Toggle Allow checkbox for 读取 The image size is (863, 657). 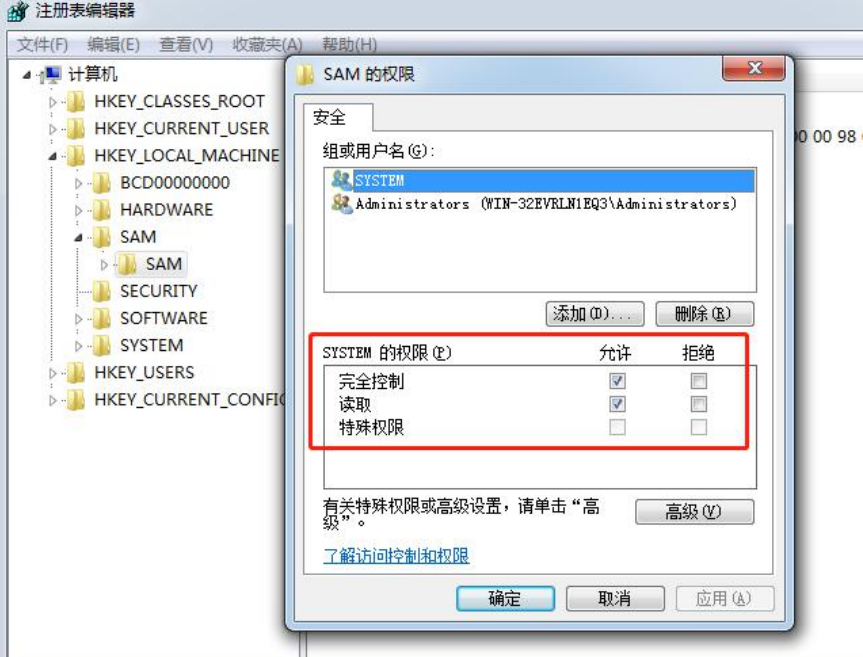(617, 404)
